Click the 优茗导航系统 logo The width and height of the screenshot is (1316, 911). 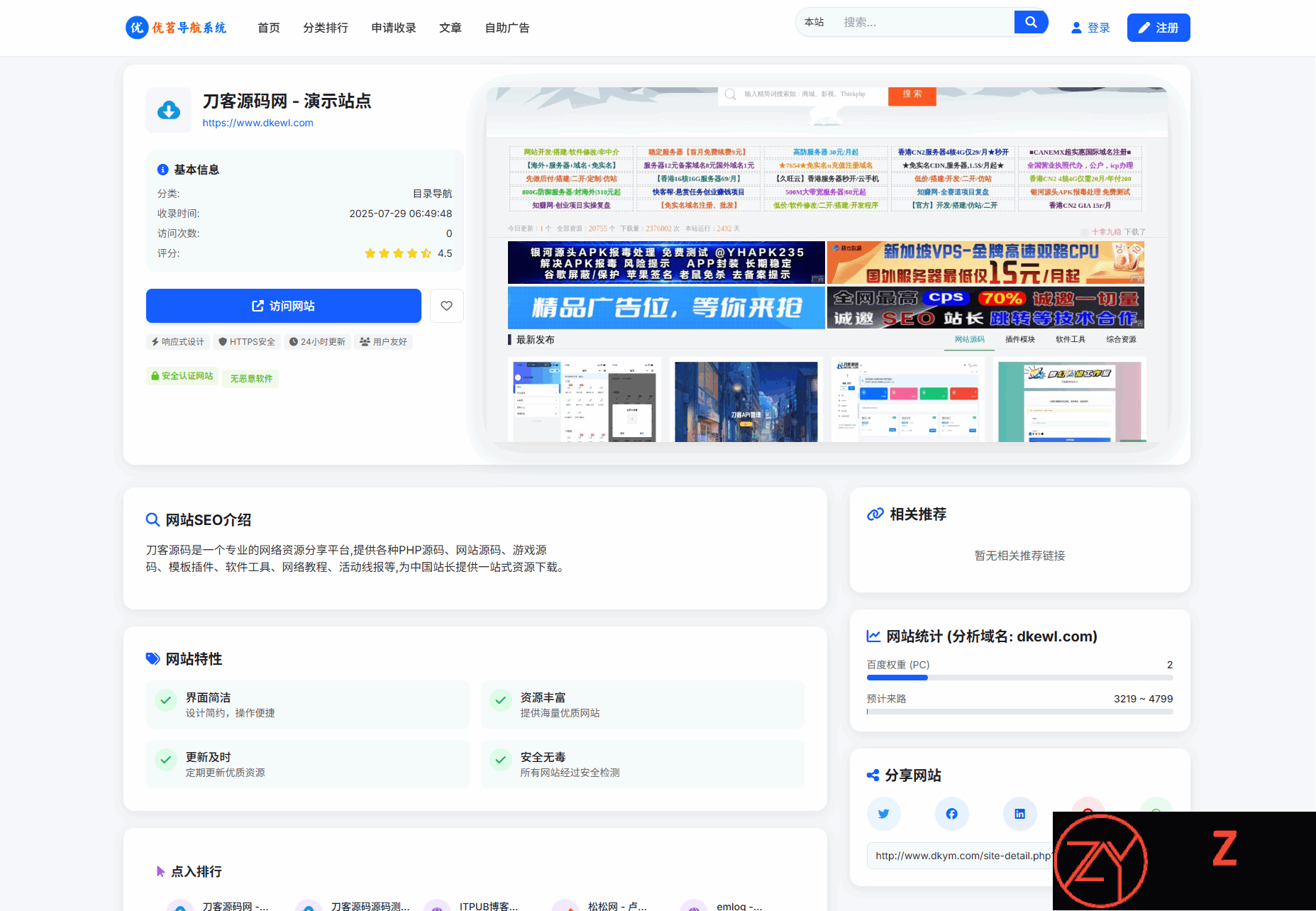tap(176, 28)
